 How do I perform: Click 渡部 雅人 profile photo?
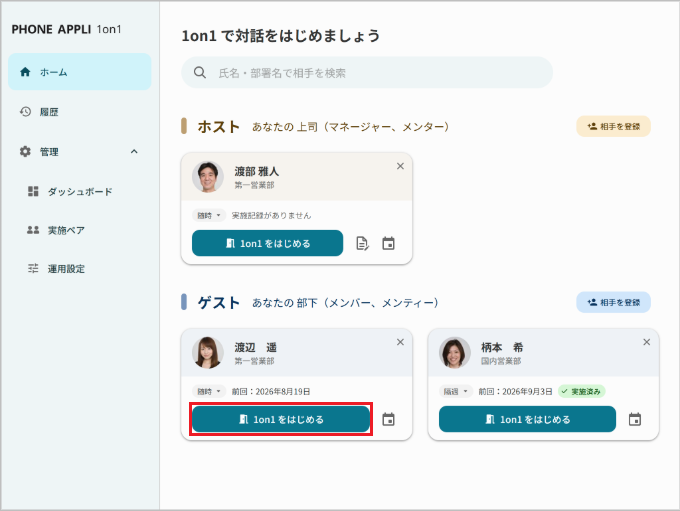coord(208,177)
